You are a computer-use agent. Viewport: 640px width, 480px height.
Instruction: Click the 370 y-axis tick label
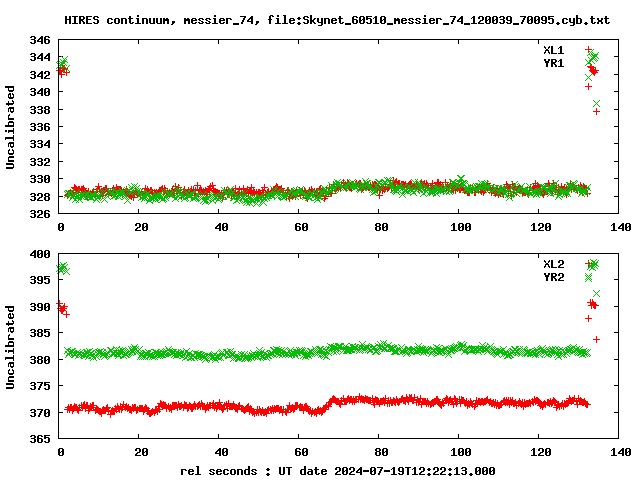(40, 413)
